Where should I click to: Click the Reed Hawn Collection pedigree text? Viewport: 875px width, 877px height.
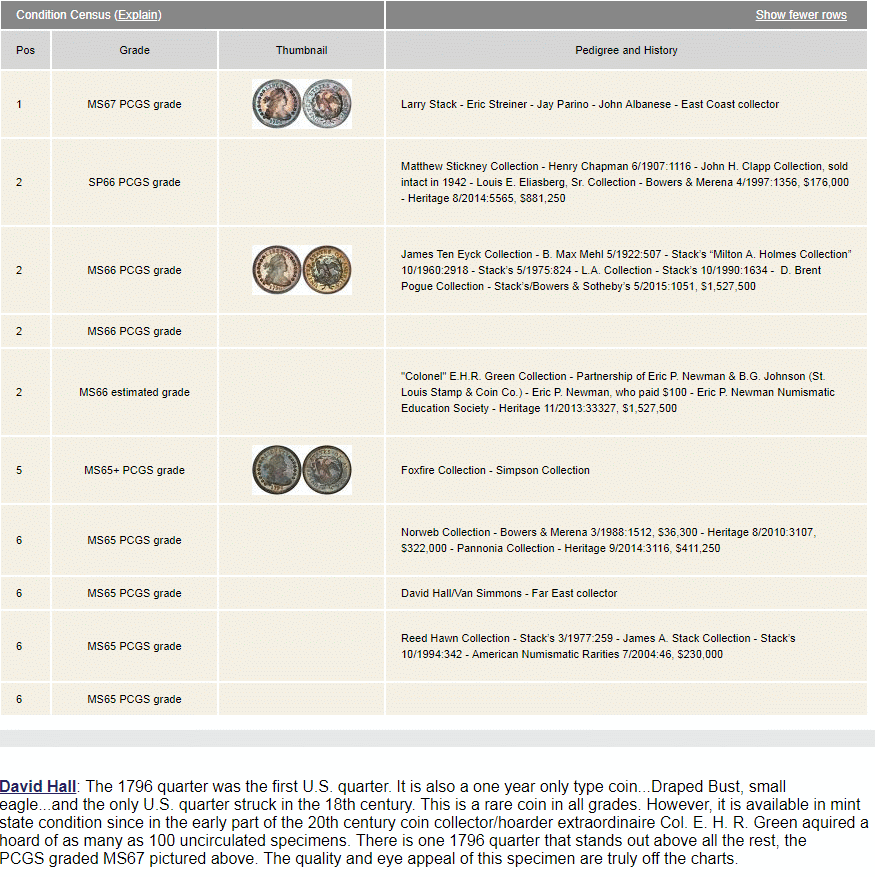(598, 646)
